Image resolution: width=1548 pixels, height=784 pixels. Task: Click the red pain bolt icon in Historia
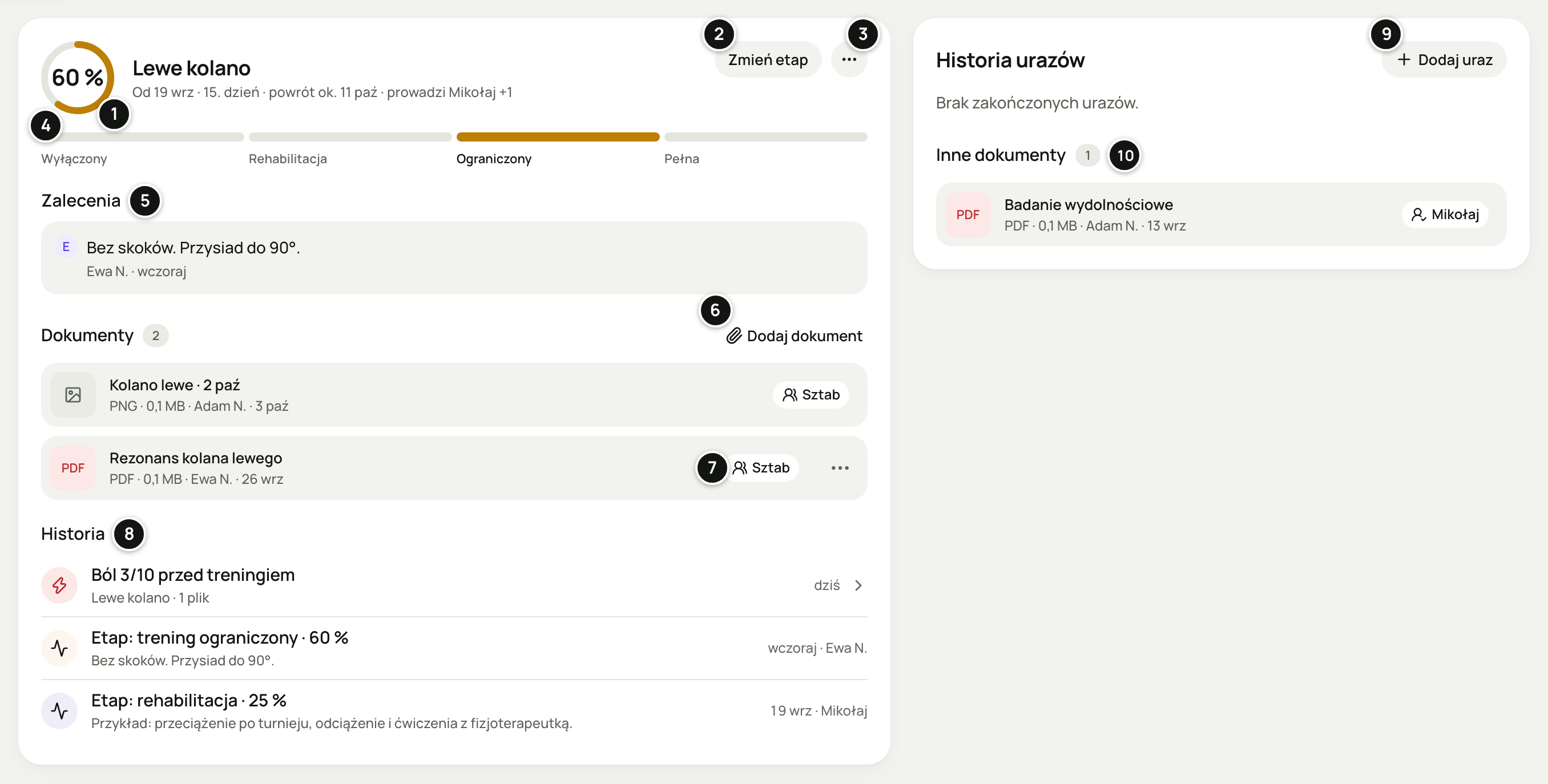point(59,585)
